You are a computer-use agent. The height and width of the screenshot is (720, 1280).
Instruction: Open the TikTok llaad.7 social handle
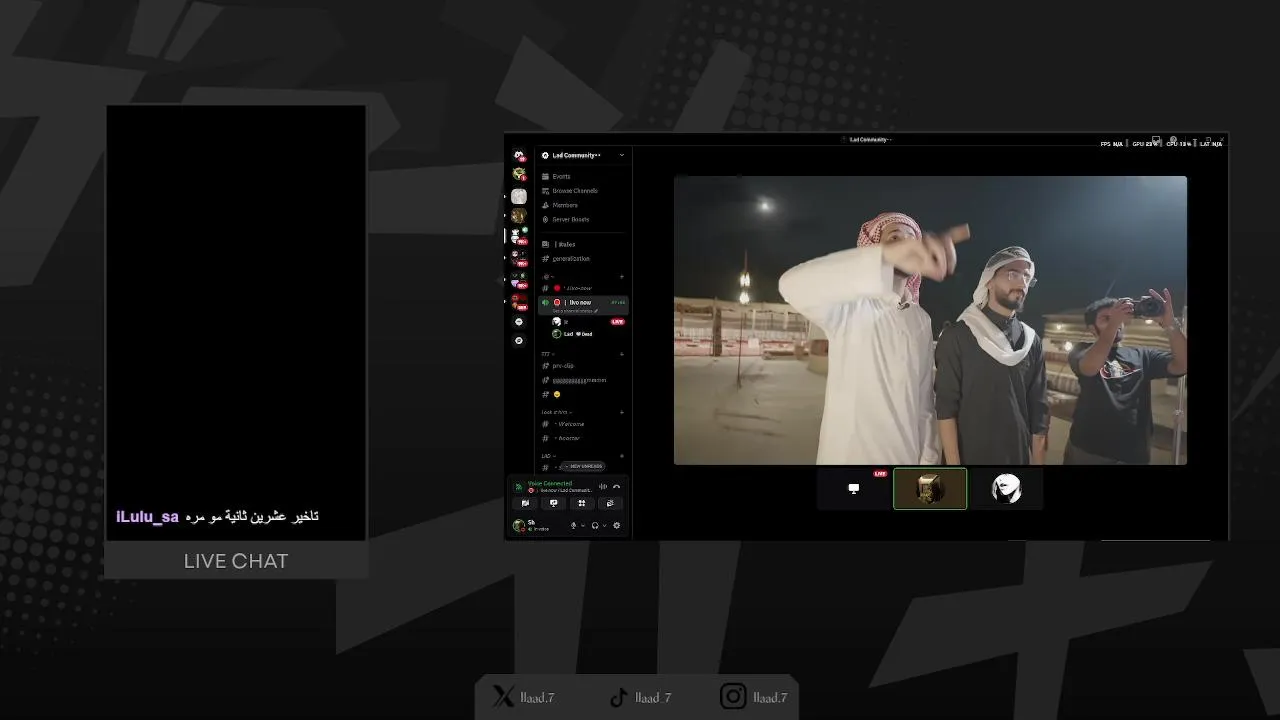(x=641, y=697)
